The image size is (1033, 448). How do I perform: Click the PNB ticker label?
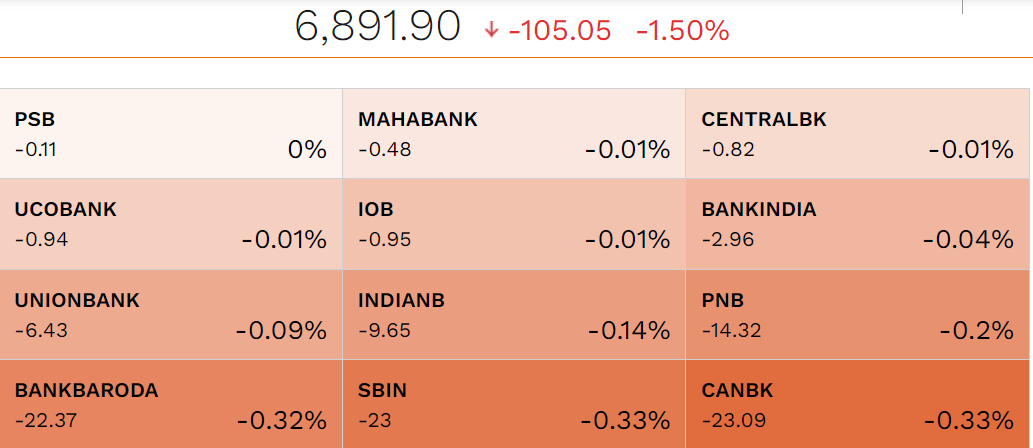(723, 300)
